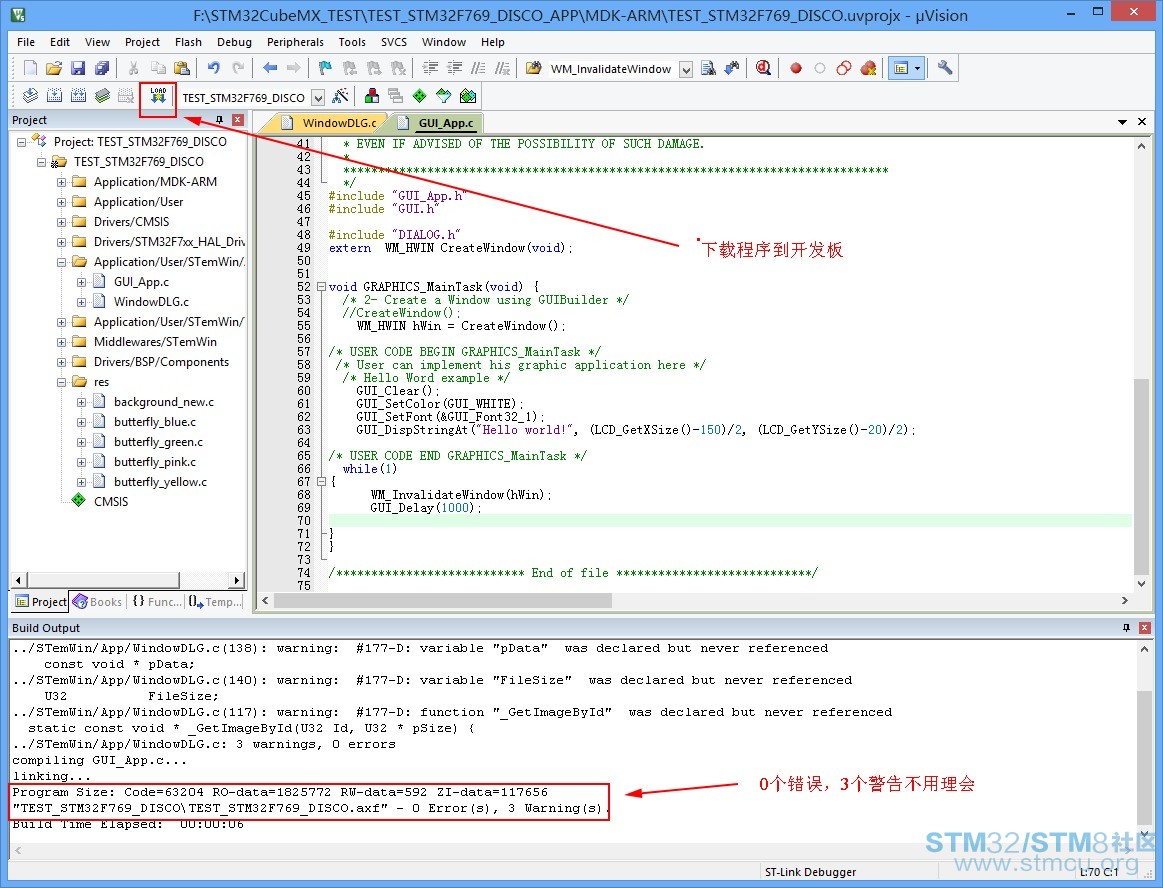The width and height of the screenshot is (1163, 888).
Task: Close the active editor tab
Action: pyautogui.click(x=1142, y=122)
